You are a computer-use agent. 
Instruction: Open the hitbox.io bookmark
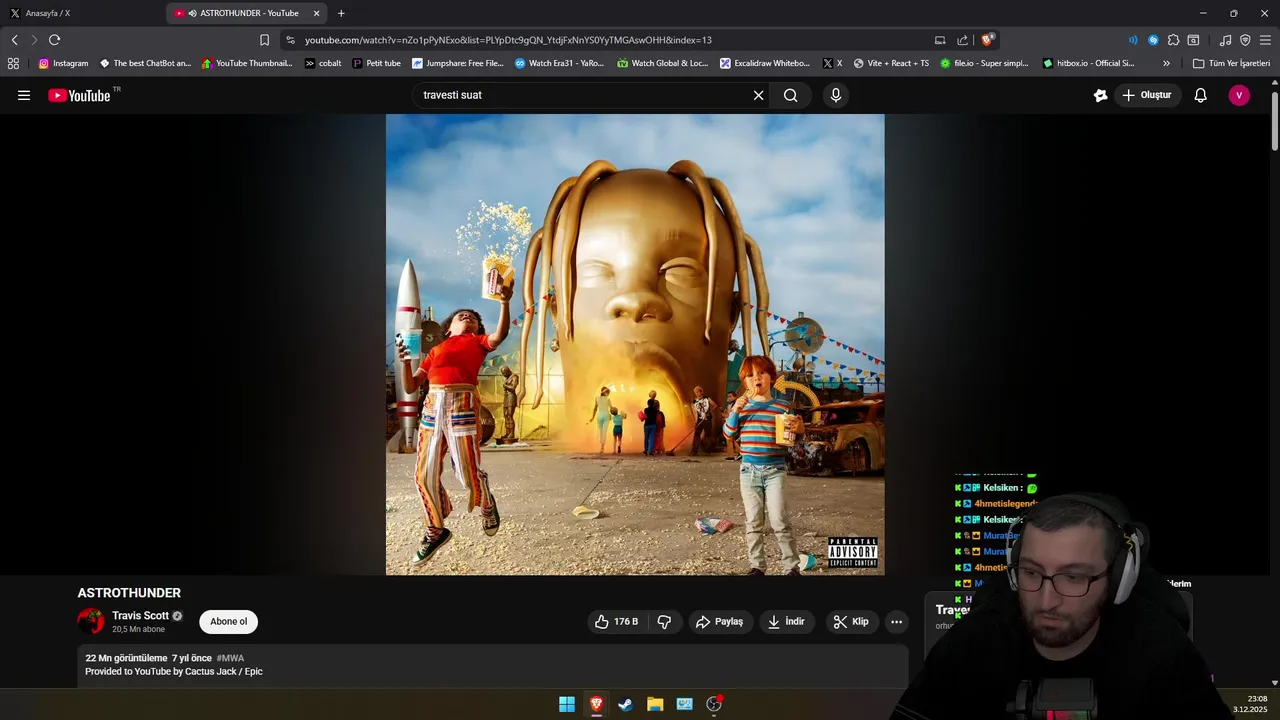click(x=1088, y=63)
